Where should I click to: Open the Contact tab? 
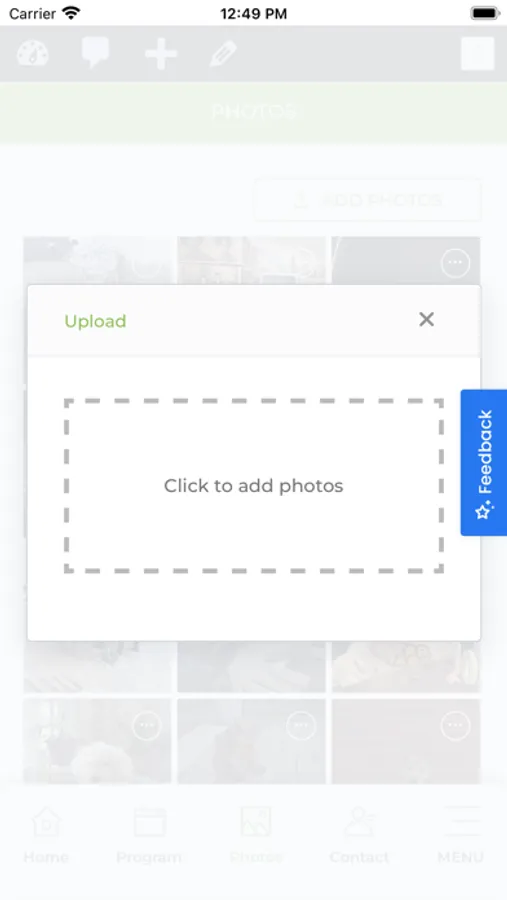(x=359, y=835)
